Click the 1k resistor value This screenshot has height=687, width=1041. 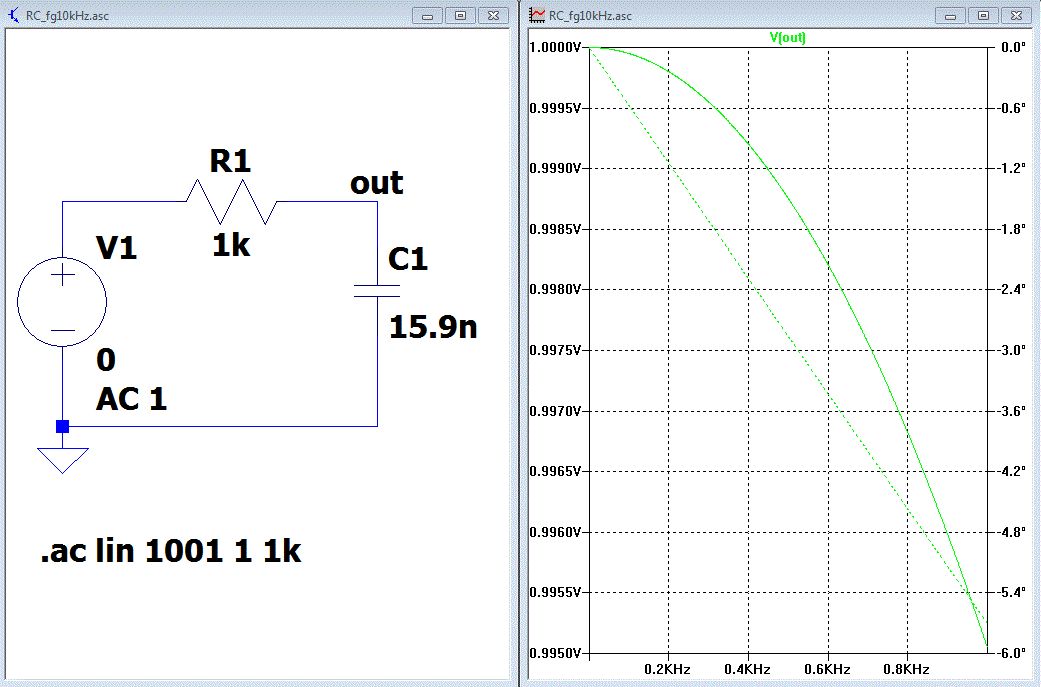point(231,245)
